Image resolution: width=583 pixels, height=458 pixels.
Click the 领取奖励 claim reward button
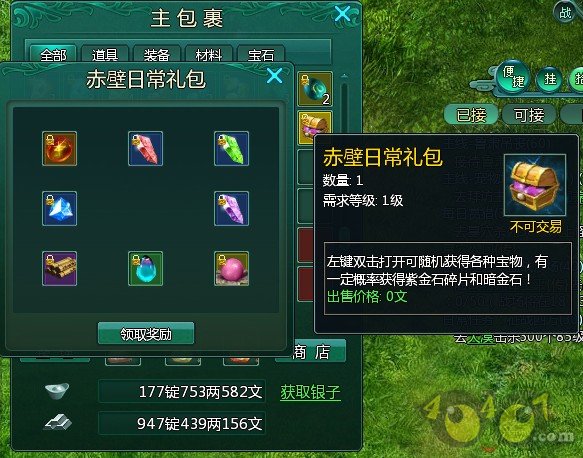(x=146, y=333)
